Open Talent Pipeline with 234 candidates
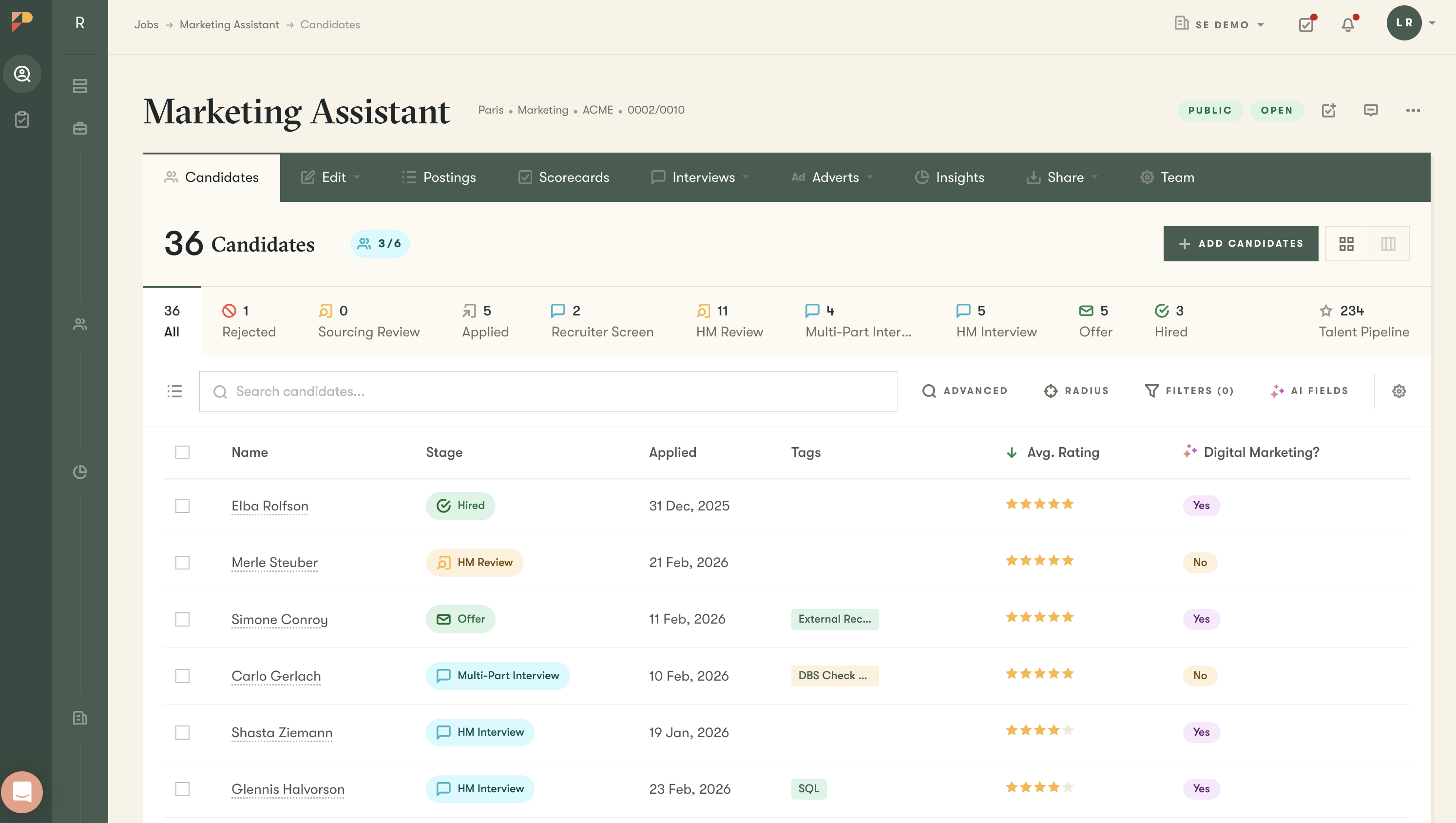 pyautogui.click(x=1364, y=321)
